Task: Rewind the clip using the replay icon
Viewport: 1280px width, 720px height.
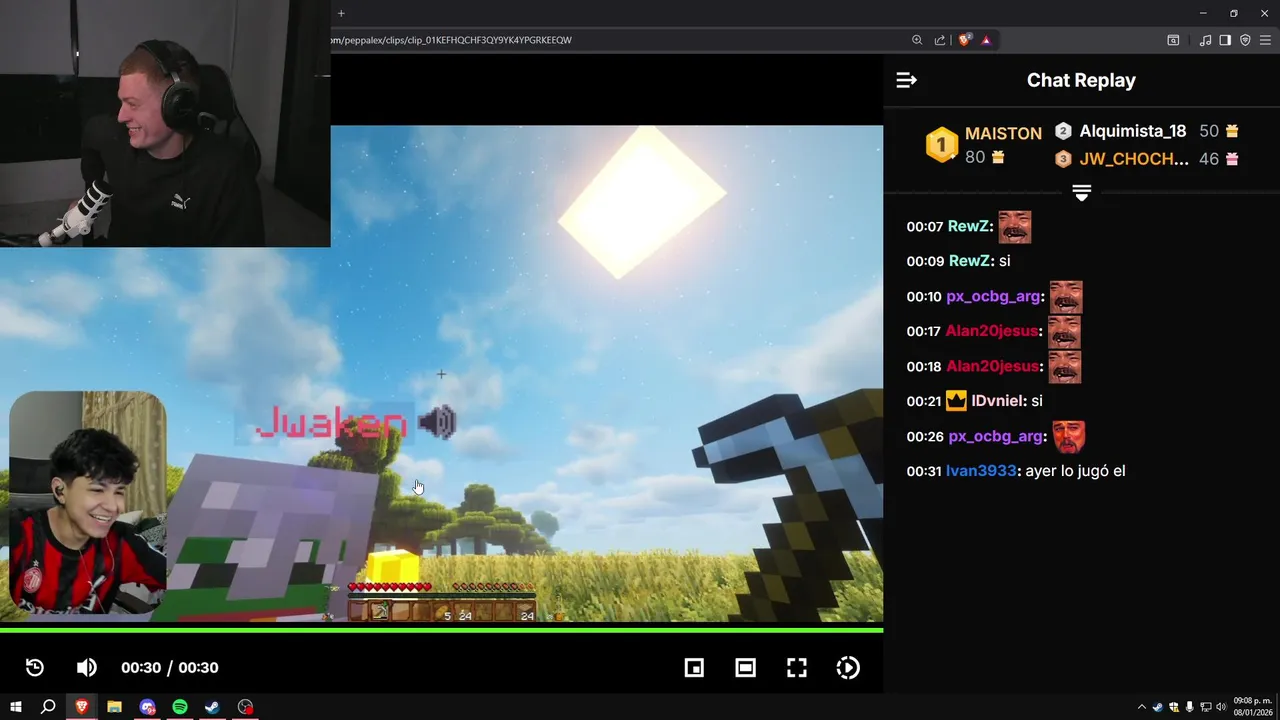Action: pos(35,668)
